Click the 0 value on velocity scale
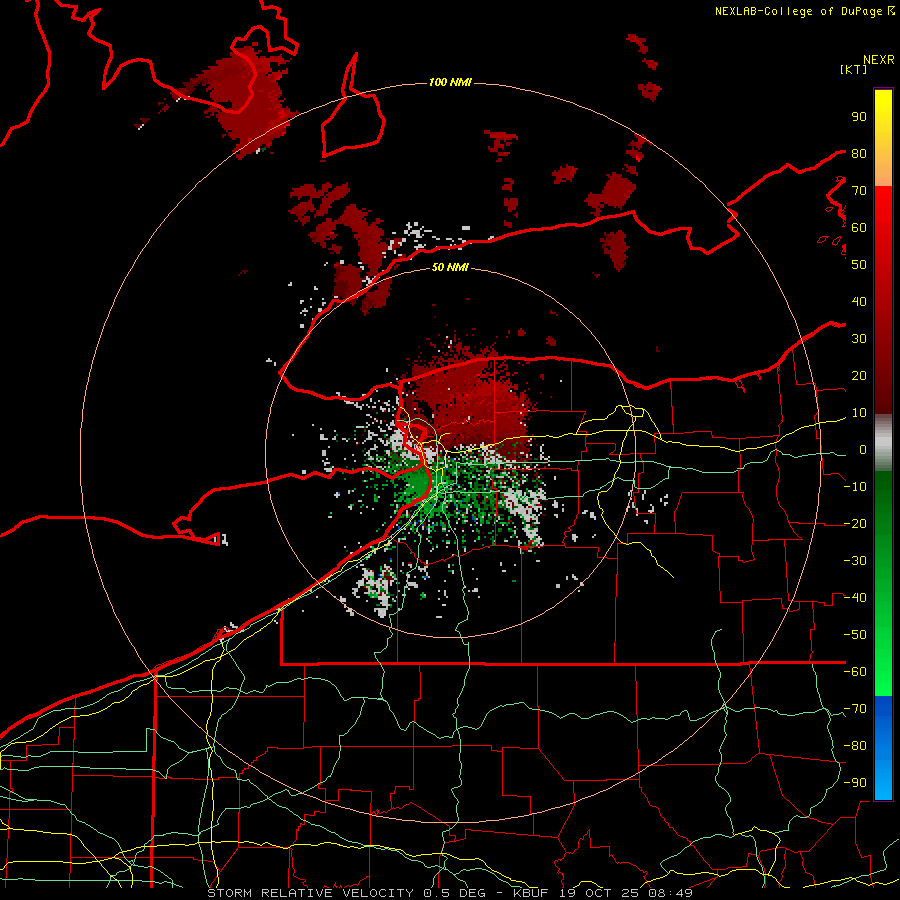The width and height of the screenshot is (900, 900). pyautogui.click(x=863, y=449)
